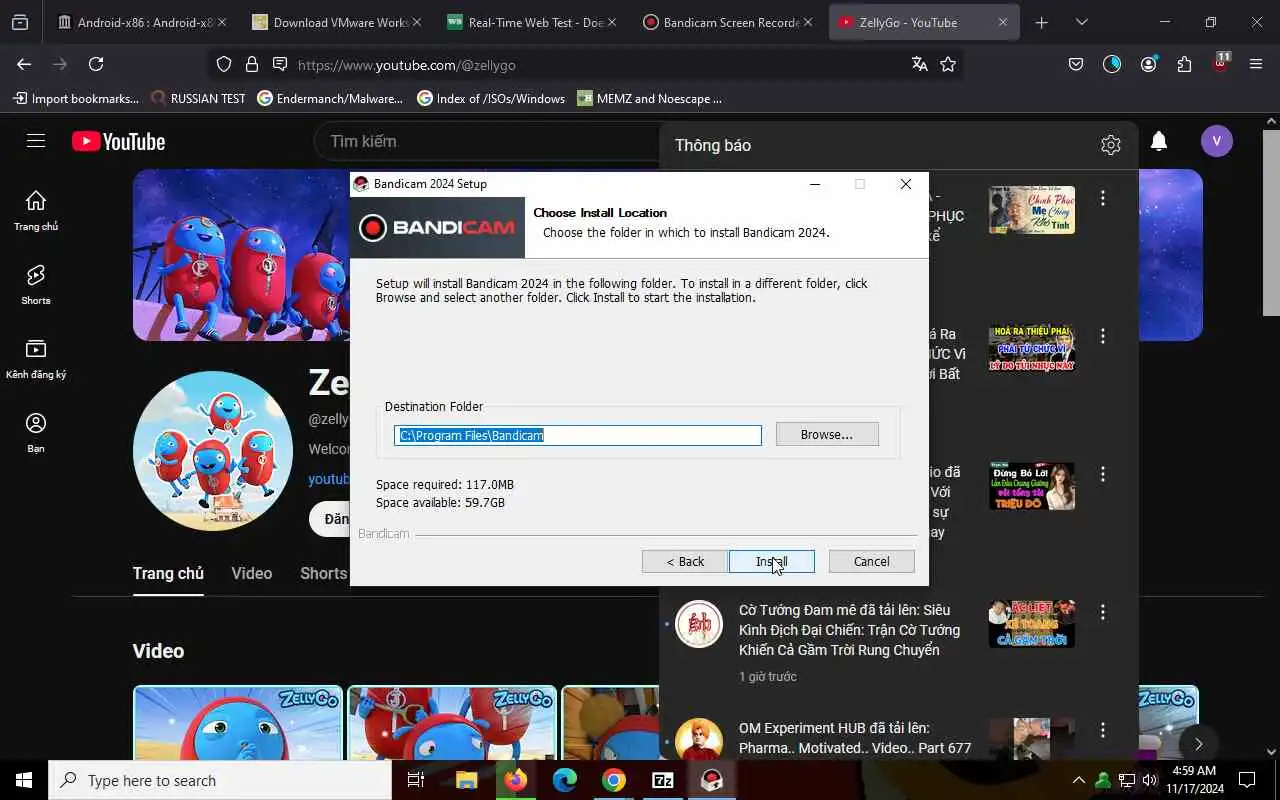Open the YouTube account avatar menu
The image size is (1280, 800).
1217,141
